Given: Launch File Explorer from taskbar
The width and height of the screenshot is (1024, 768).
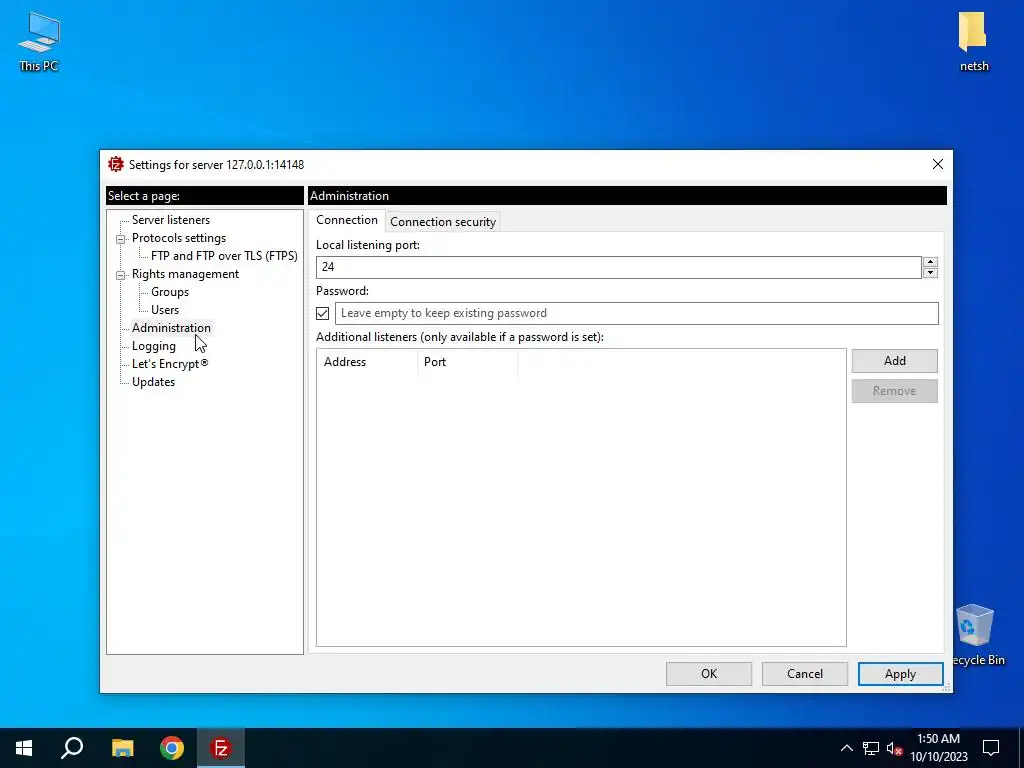Looking at the screenshot, I should (122, 748).
